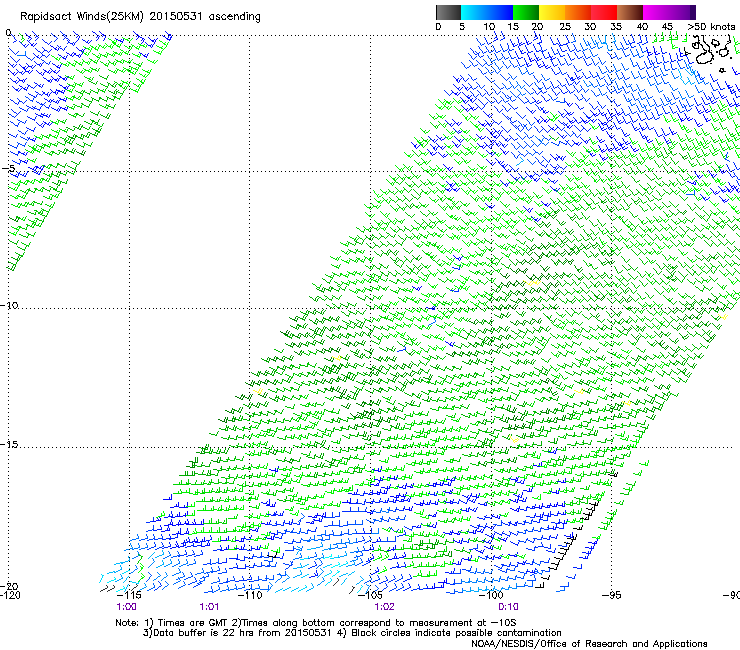The height and width of the screenshot is (650, 740).
Task: Click the gray 0-5 knots legend swatch
Action: (448, 12)
